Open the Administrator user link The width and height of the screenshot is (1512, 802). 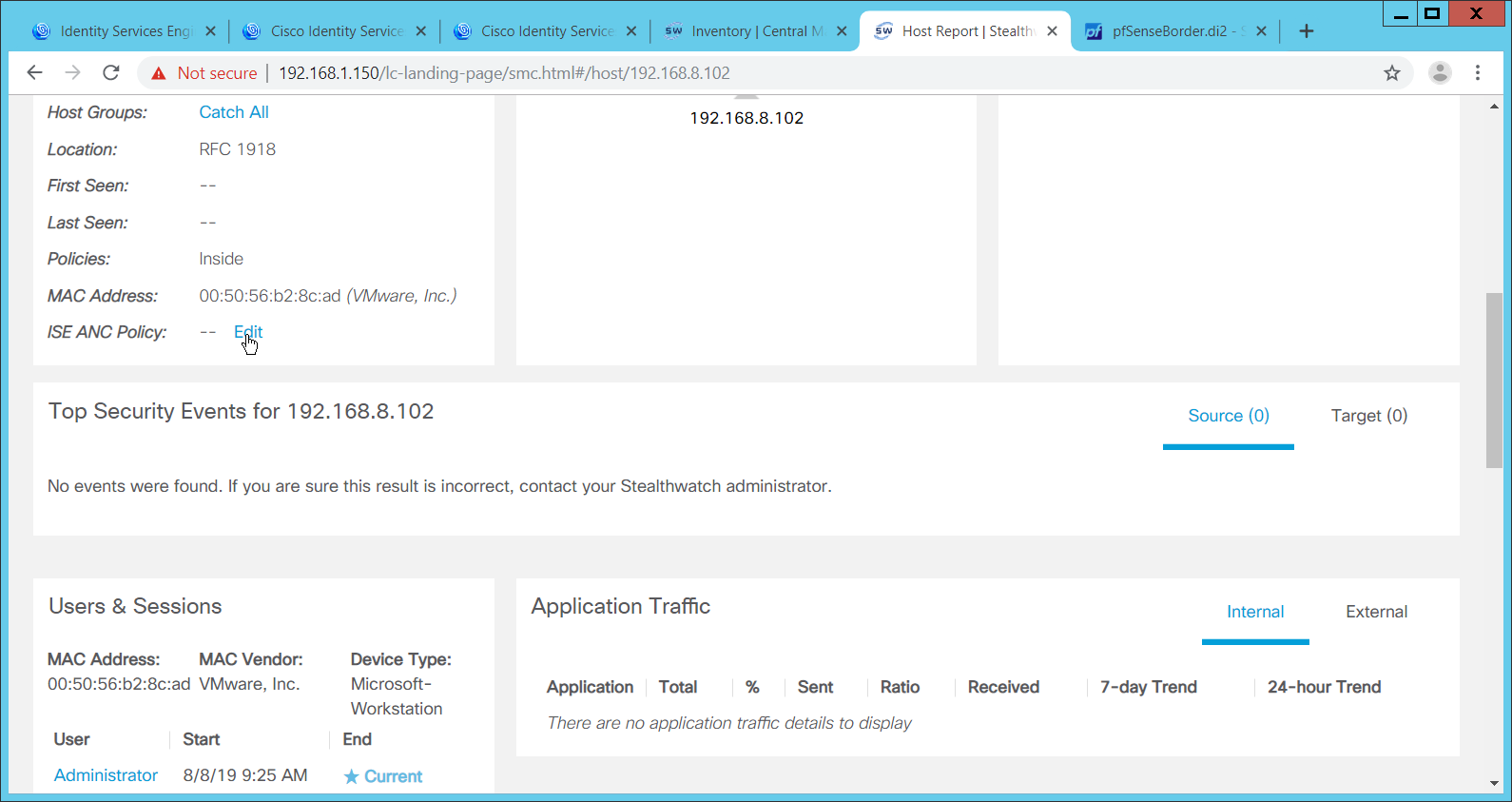coord(106,775)
